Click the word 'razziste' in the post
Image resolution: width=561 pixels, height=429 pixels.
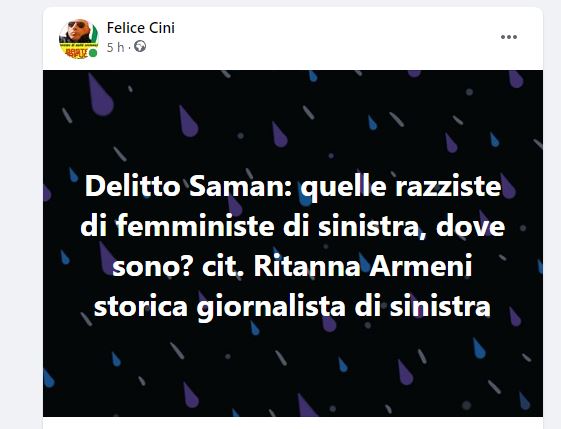tap(448, 187)
